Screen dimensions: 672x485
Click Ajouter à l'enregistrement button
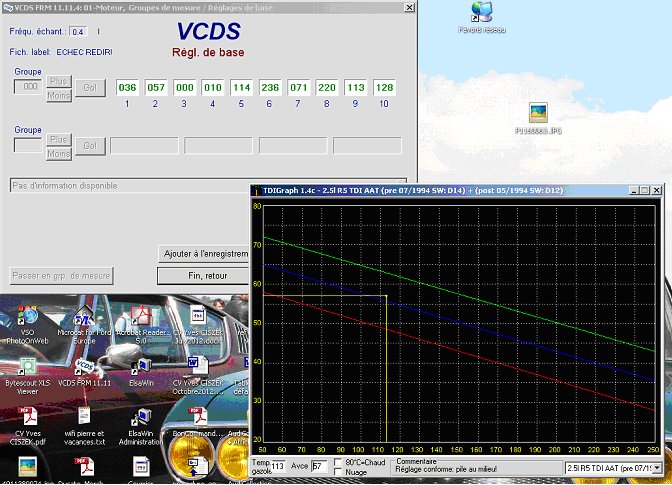tap(204, 254)
